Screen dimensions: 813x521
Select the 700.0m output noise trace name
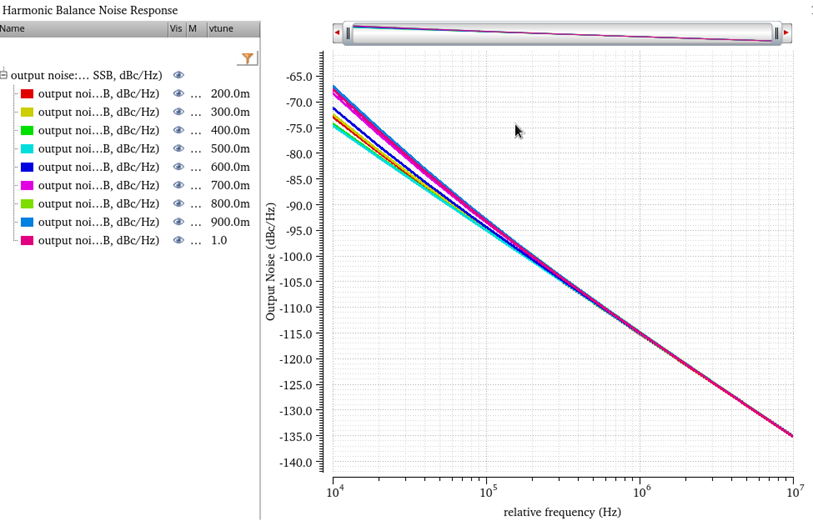pyautogui.click(x=98, y=185)
